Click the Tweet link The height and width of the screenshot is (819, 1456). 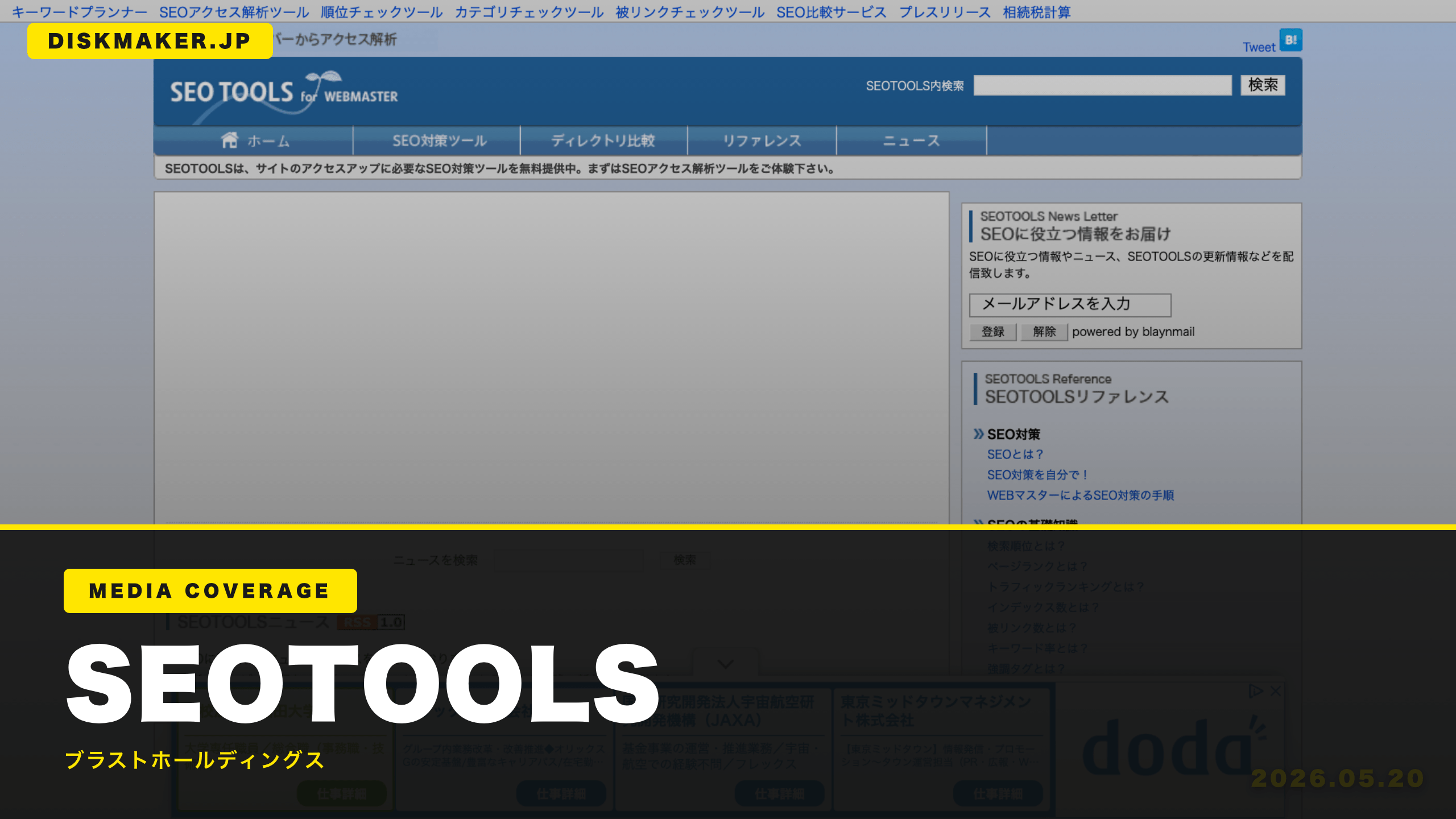click(1259, 47)
